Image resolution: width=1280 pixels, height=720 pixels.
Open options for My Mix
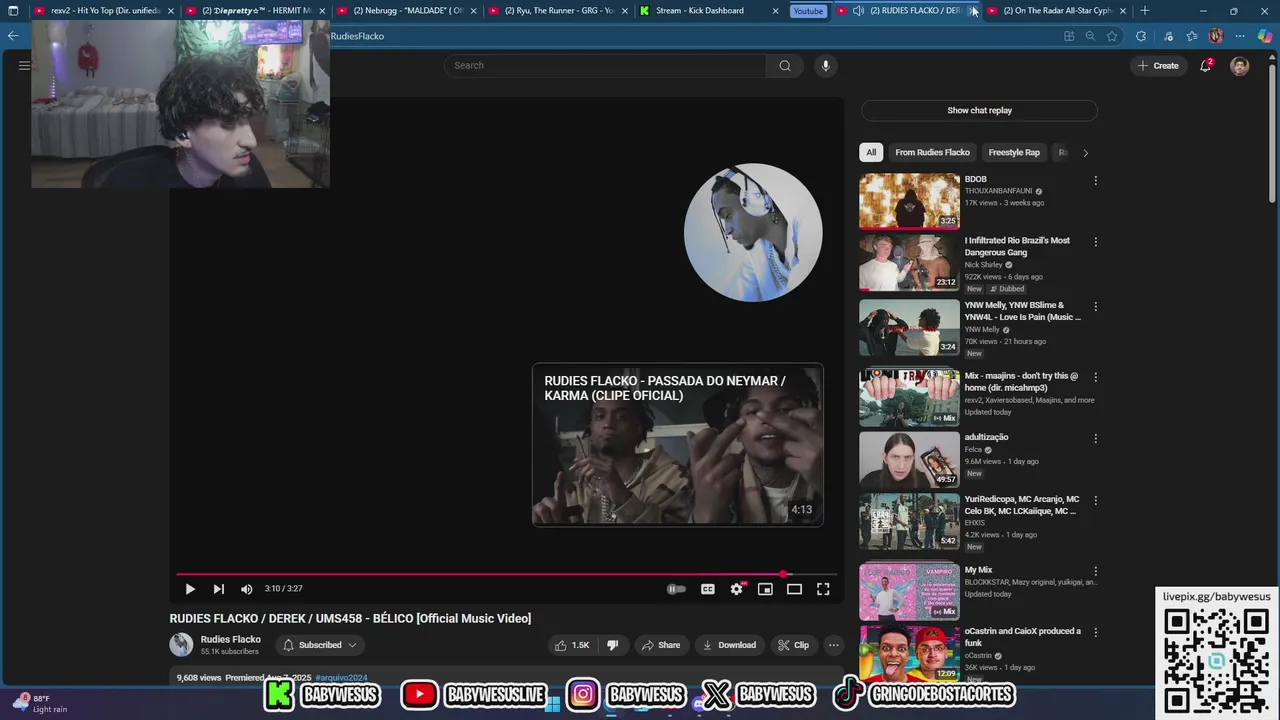click(1096, 571)
